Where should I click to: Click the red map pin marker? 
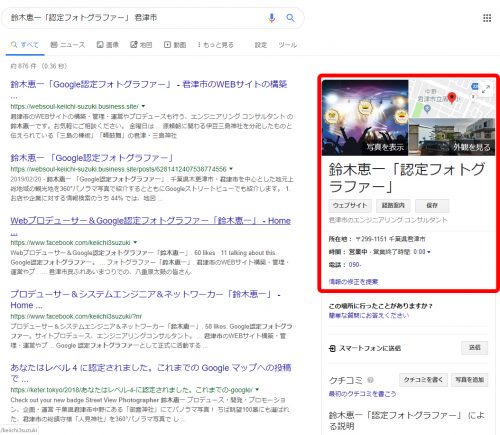[x=452, y=98]
